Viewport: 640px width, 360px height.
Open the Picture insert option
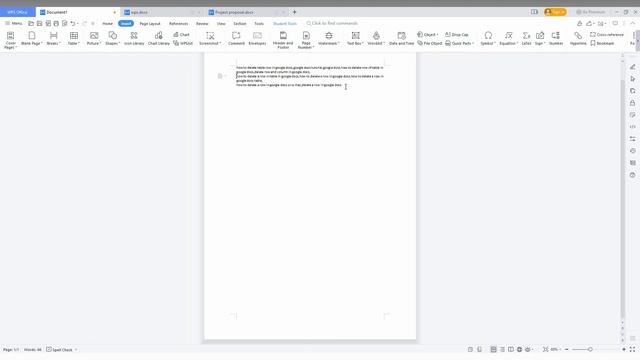94,38
